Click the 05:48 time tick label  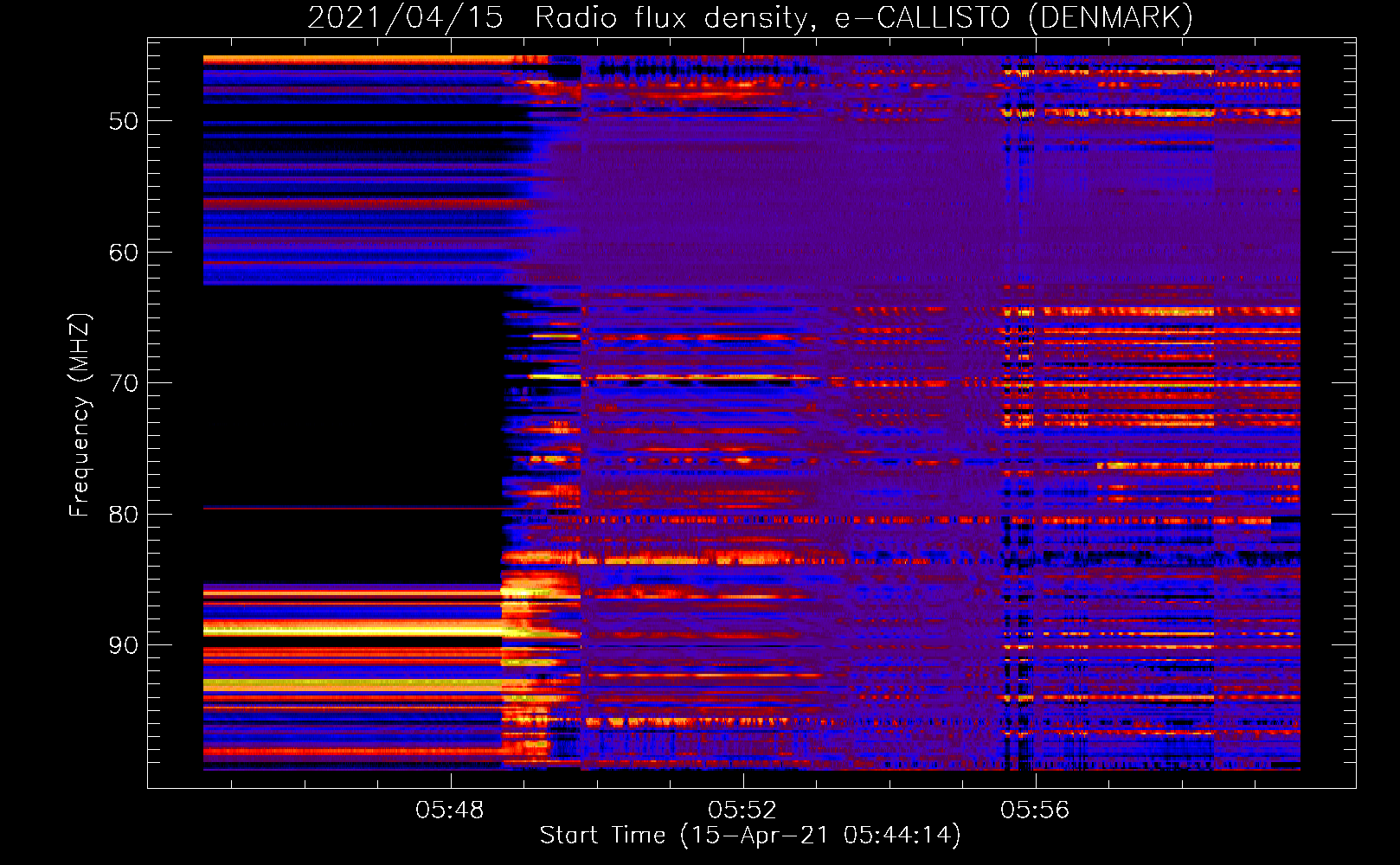coord(449,811)
